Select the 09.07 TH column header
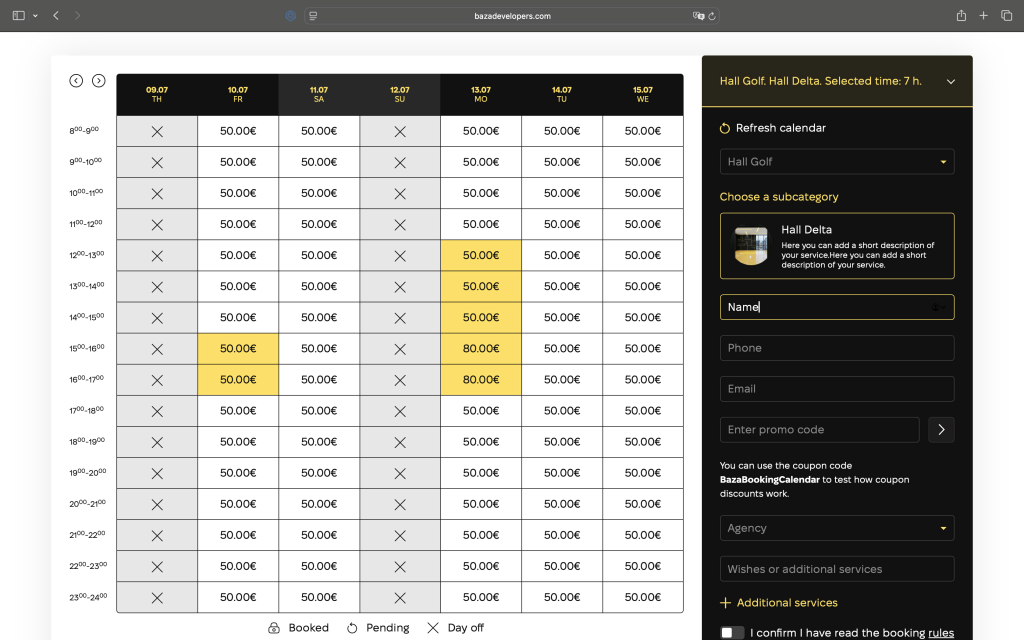 click(x=157, y=95)
